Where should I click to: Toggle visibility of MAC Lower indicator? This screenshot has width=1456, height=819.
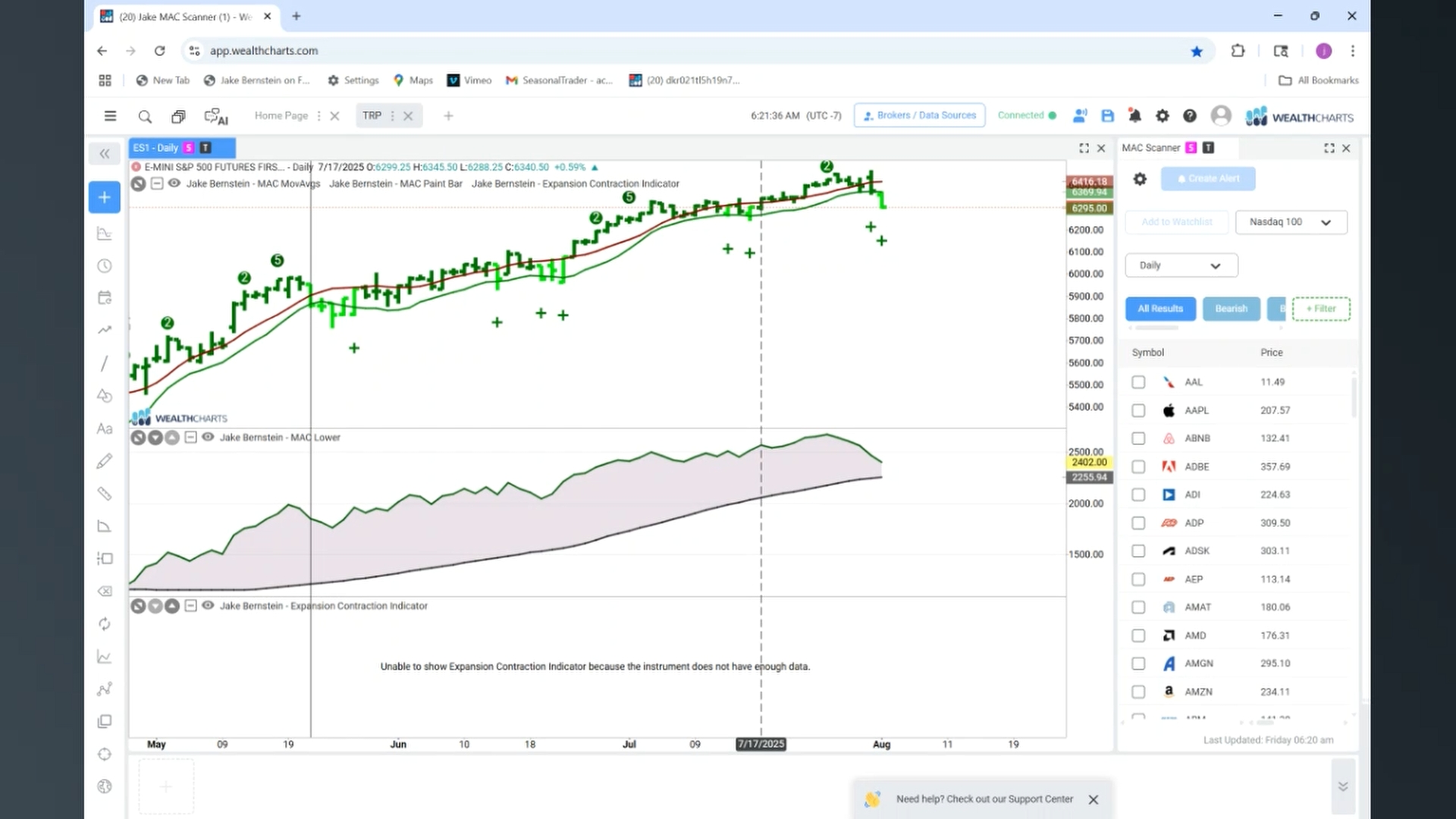coord(208,437)
